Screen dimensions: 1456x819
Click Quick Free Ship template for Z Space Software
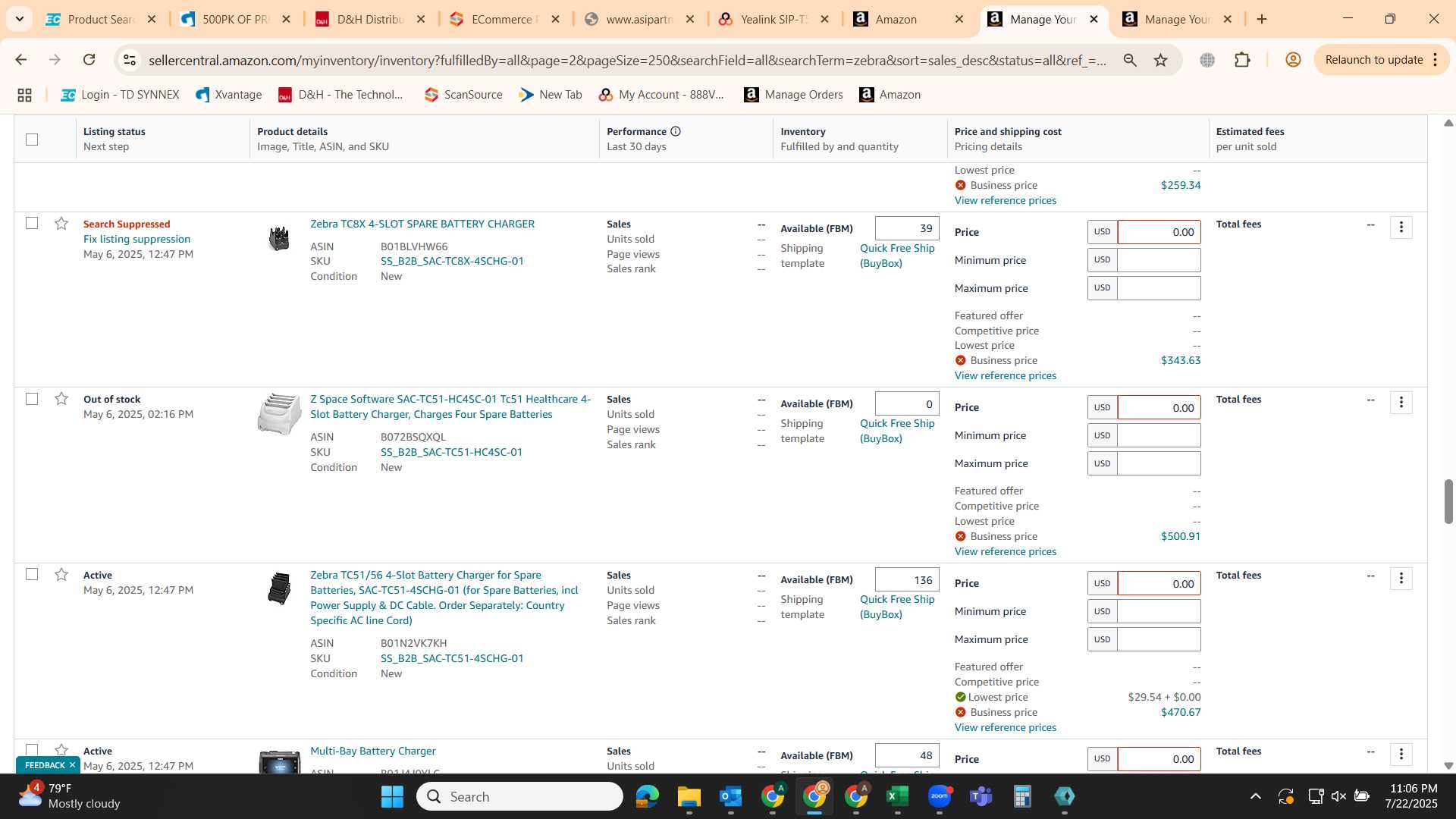click(897, 431)
